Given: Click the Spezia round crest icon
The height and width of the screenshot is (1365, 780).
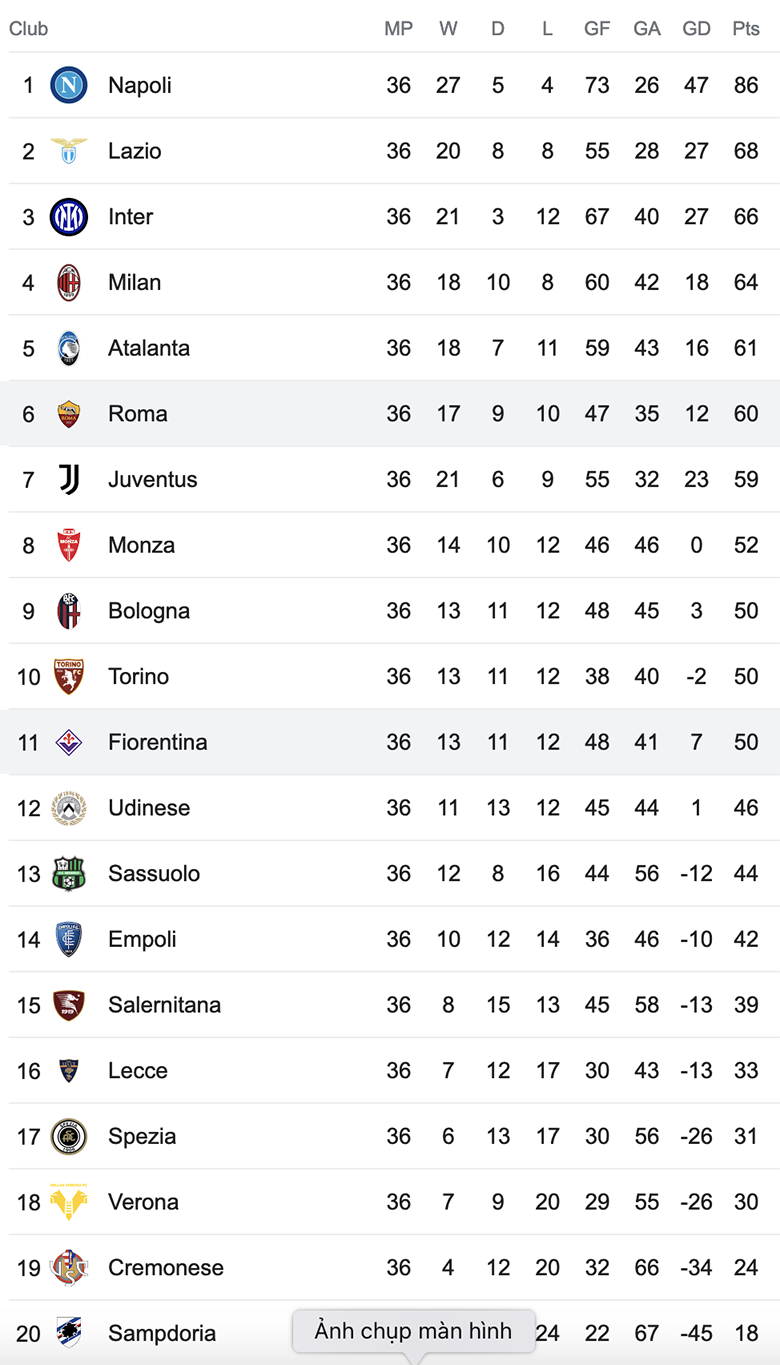Looking at the screenshot, I should (69, 1137).
